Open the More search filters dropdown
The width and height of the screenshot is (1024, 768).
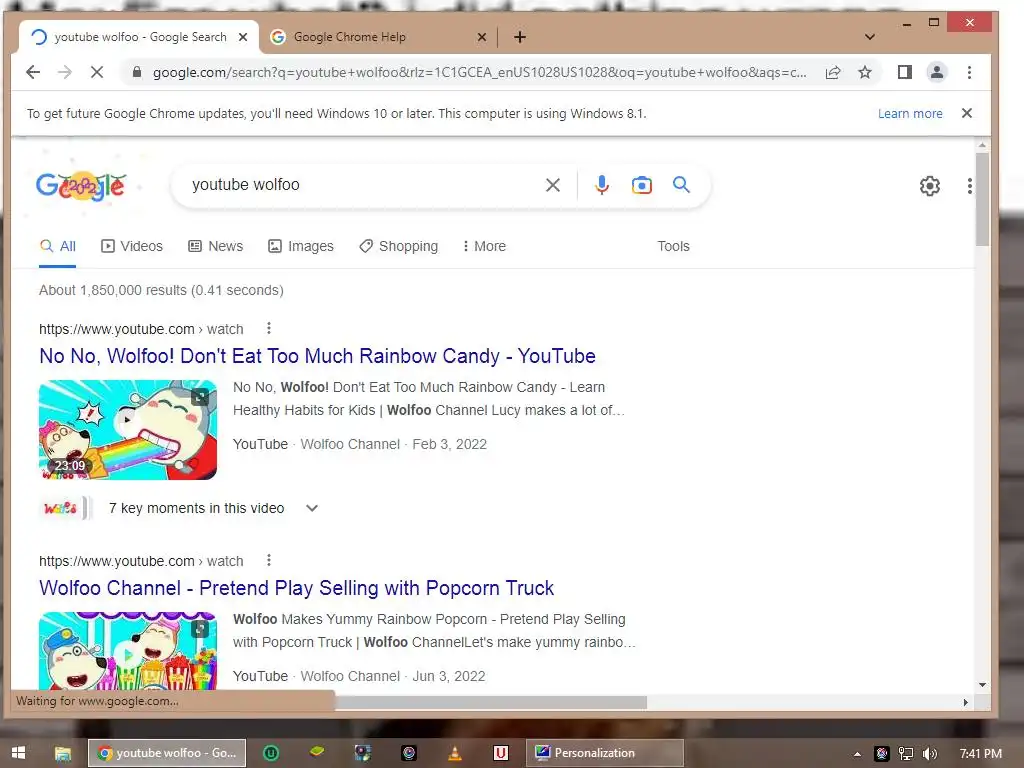(484, 246)
